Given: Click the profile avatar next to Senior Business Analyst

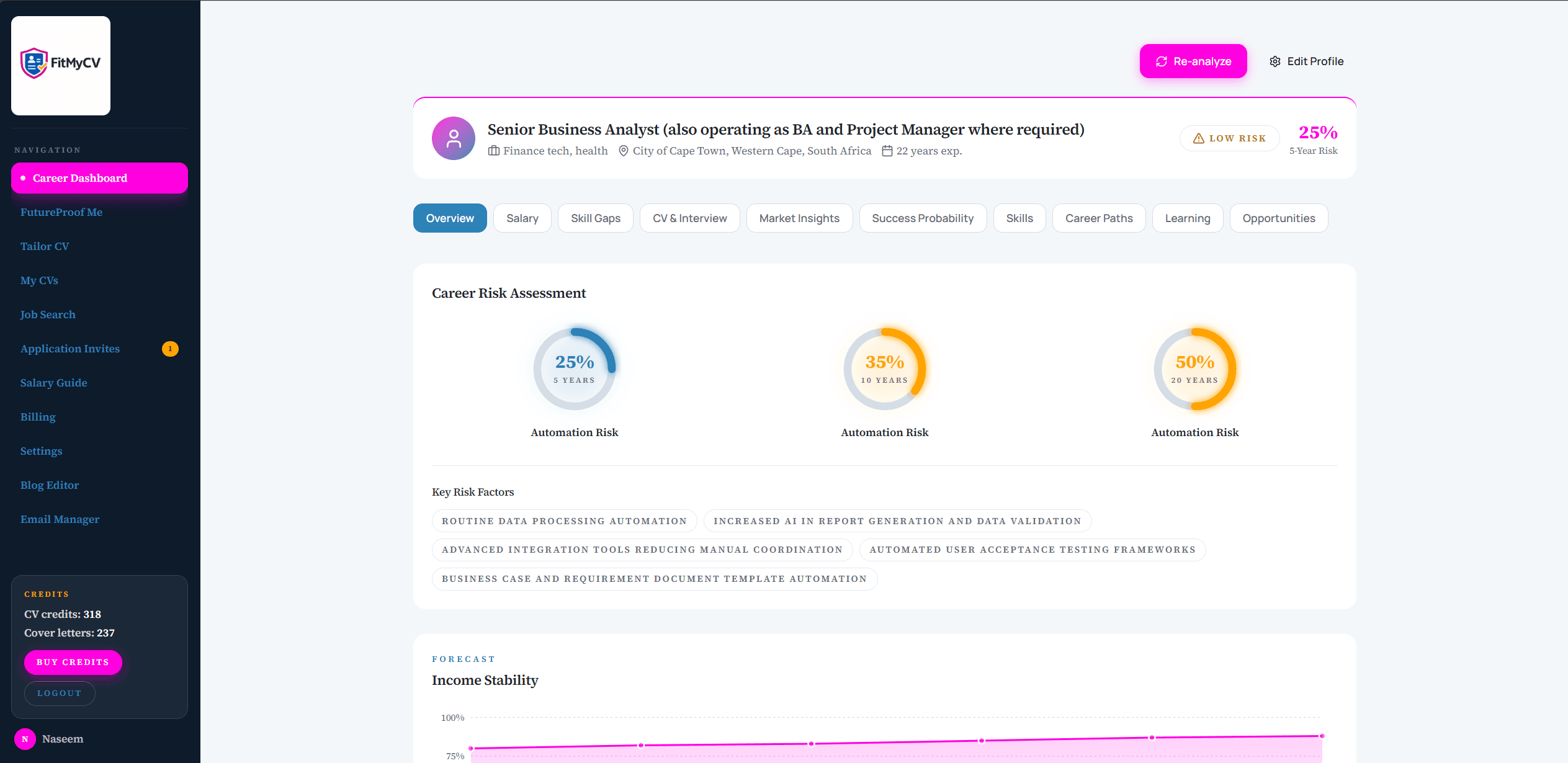Looking at the screenshot, I should (x=453, y=138).
